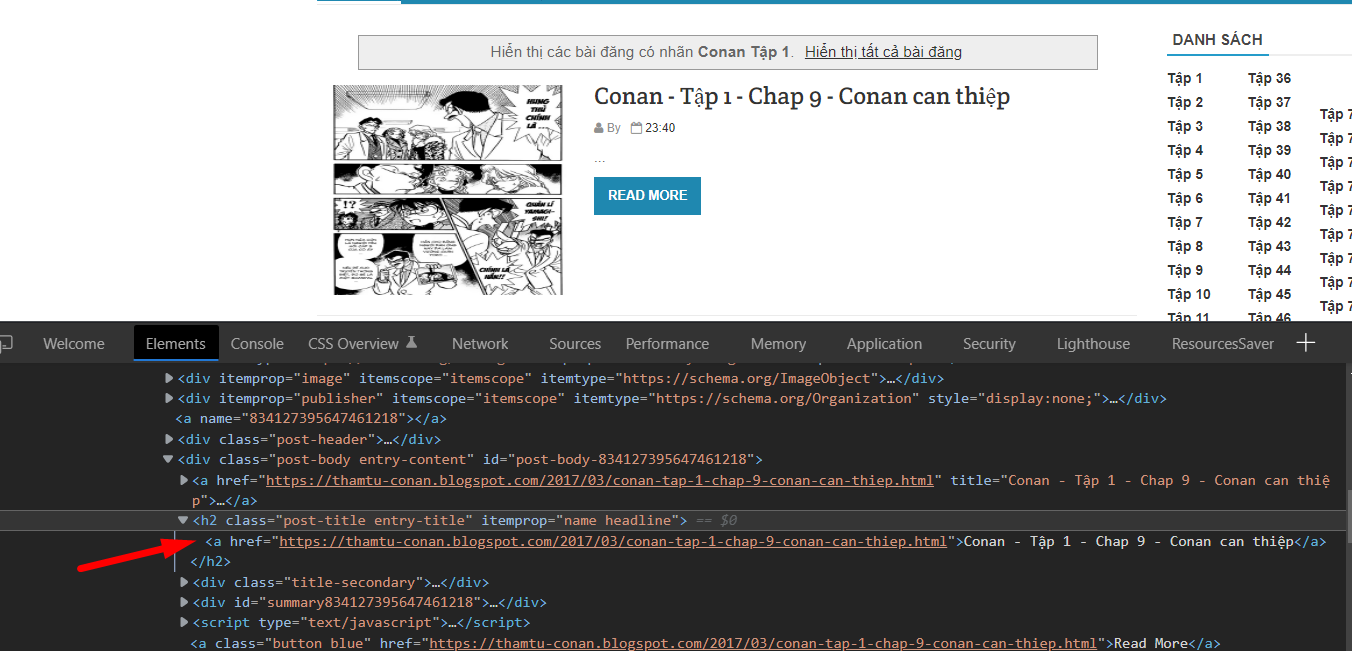Expand the title-secondary div node

click(184, 582)
